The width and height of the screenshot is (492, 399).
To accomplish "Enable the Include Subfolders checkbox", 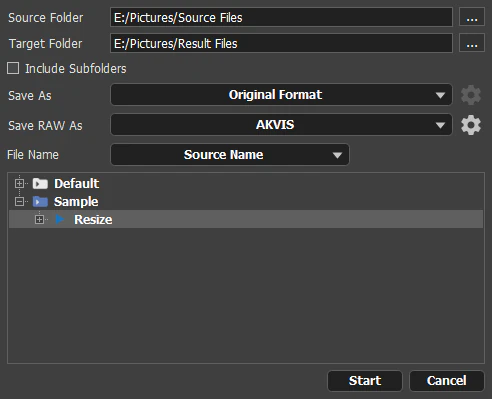I will point(13,68).
